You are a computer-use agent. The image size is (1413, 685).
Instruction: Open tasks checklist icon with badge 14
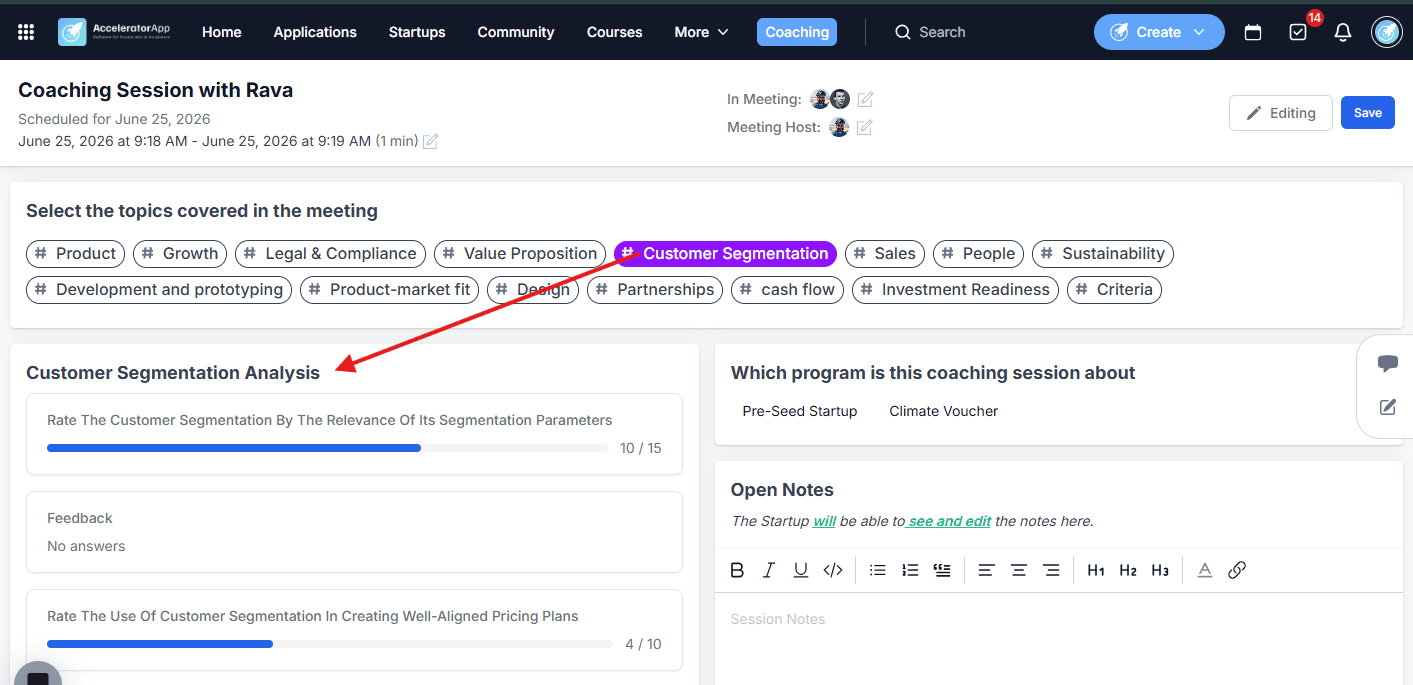click(1298, 32)
